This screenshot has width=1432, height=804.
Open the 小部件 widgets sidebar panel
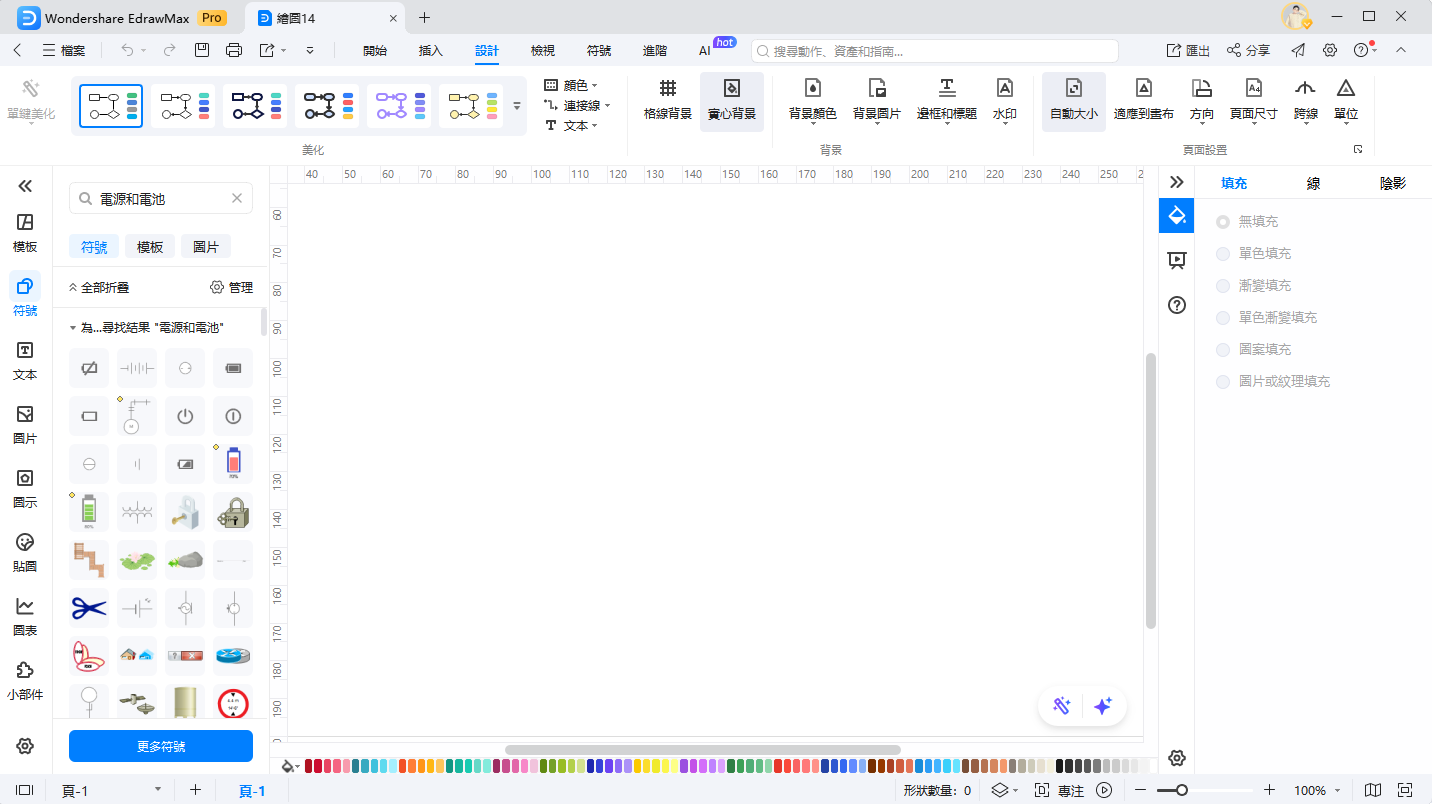tap(25, 671)
